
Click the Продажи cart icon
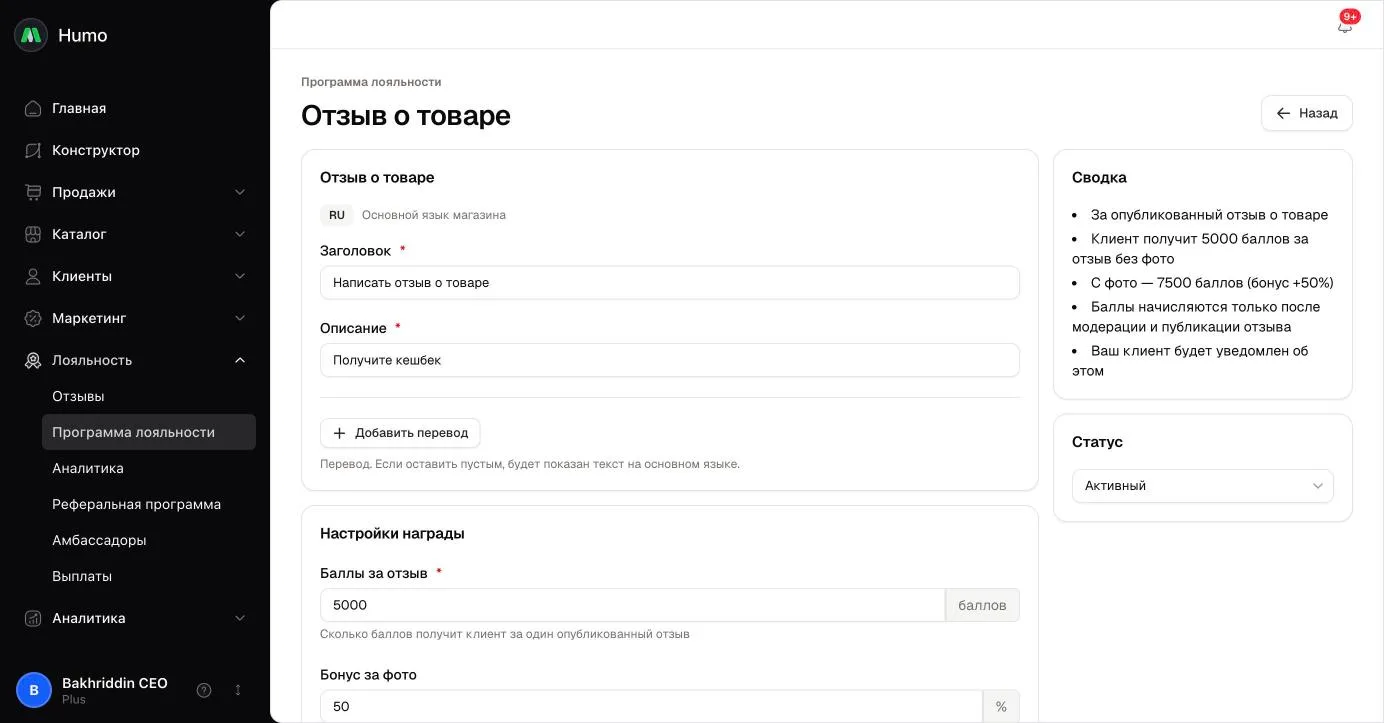pos(33,192)
